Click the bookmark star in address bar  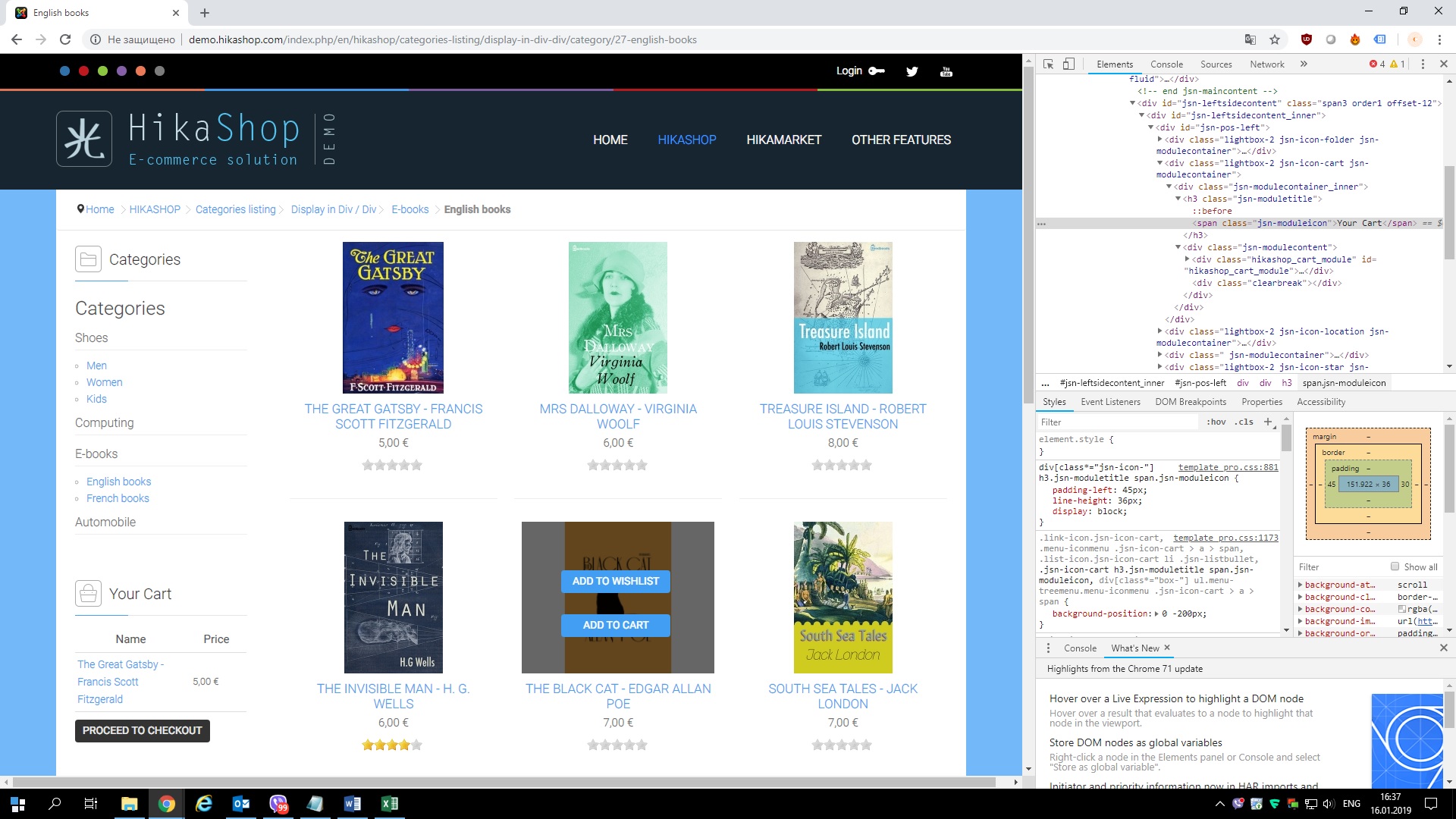click(1275, 39)
